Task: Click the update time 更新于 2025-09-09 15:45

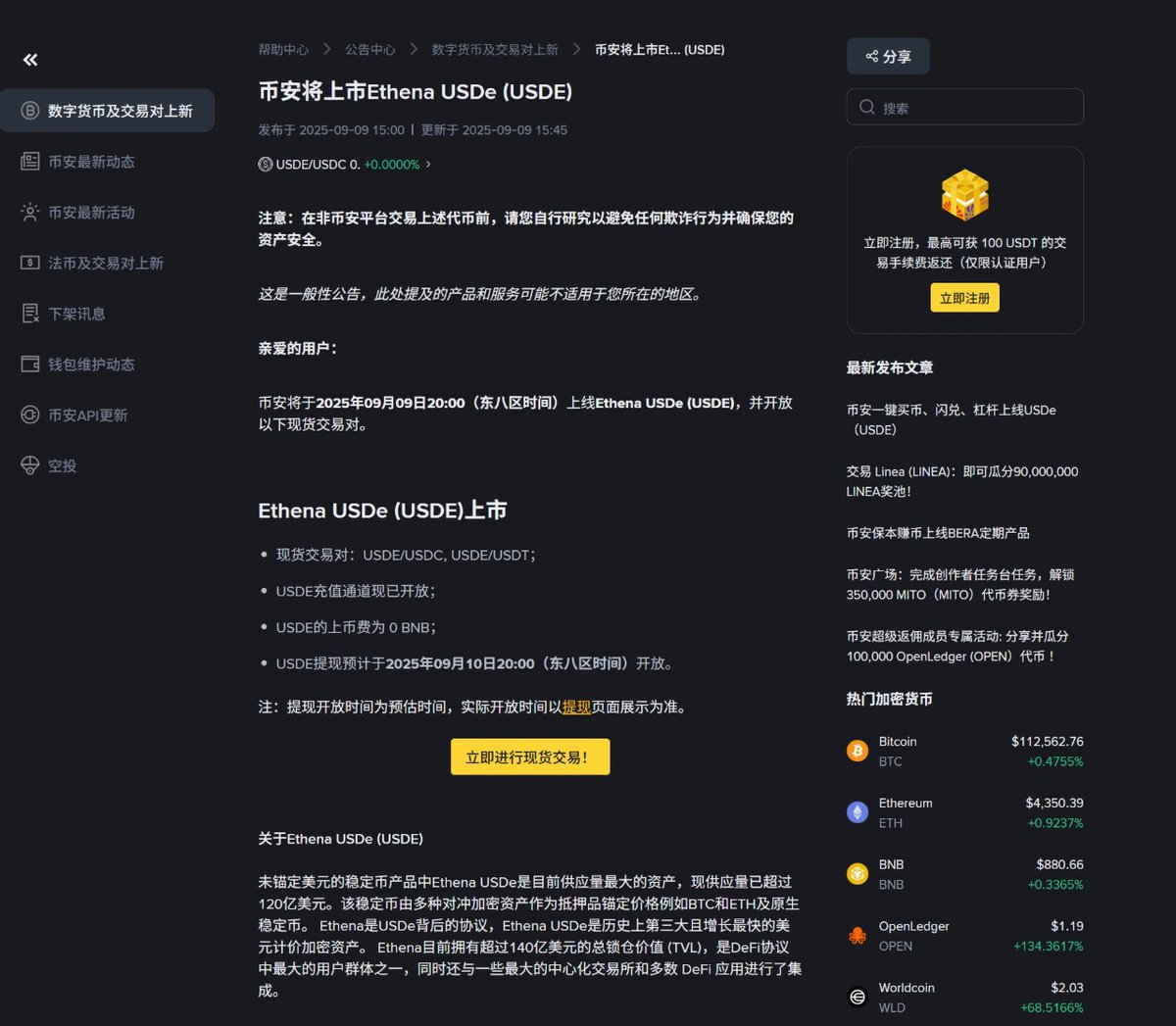Action: click(x=494, y=129)
